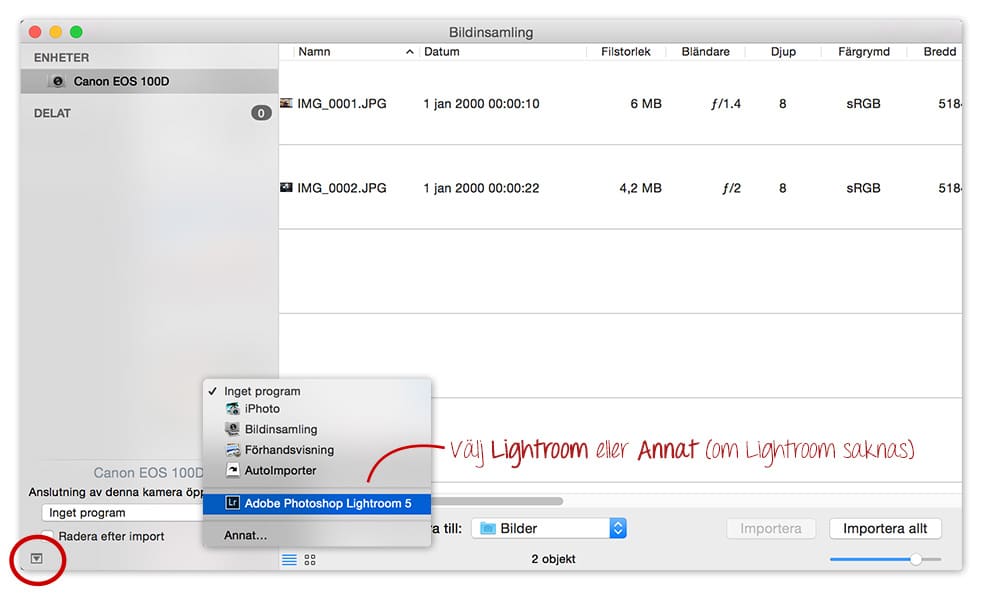Sort by Djup column header

click(783, 52)
